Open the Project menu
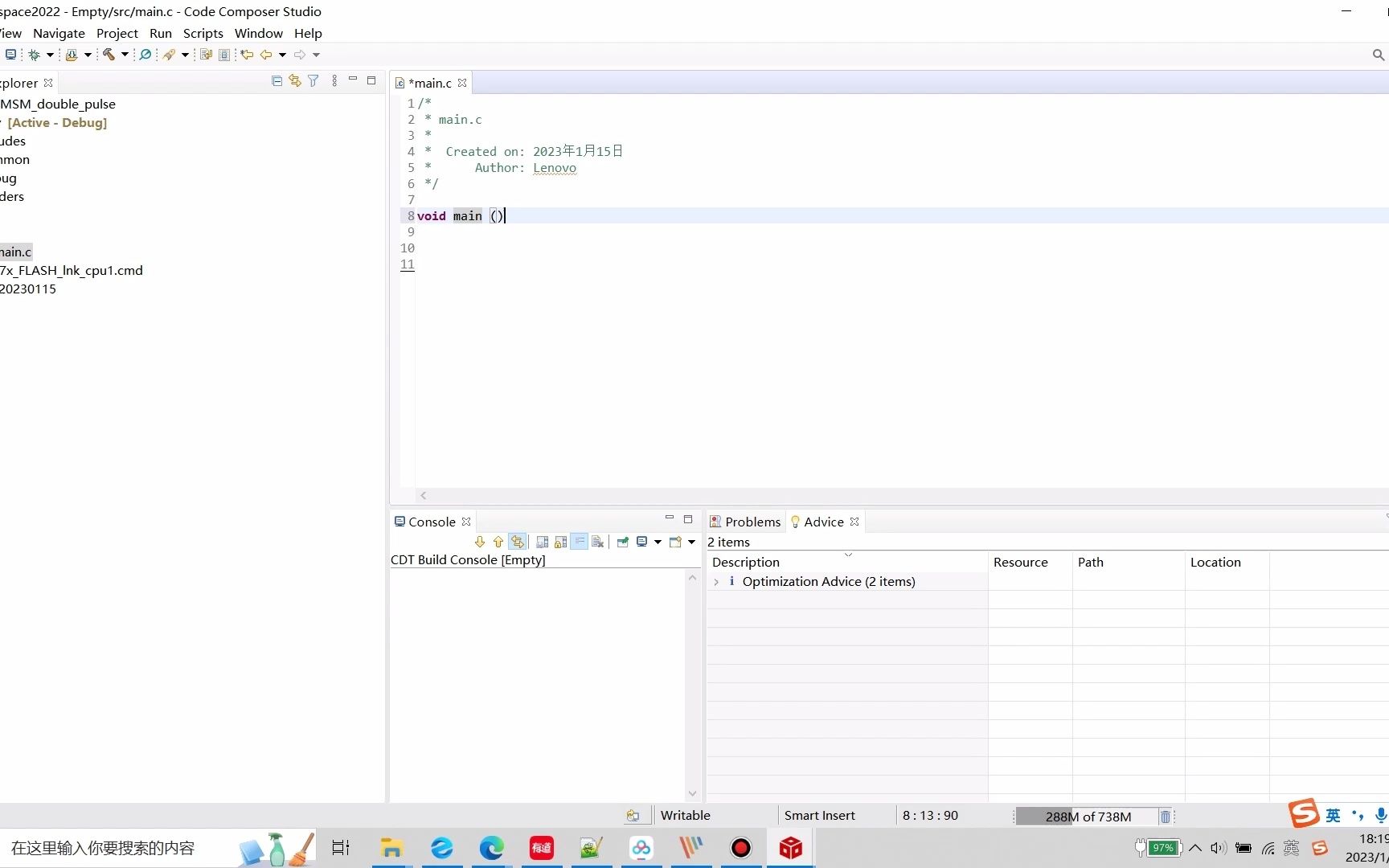 (x=117, y=33)
